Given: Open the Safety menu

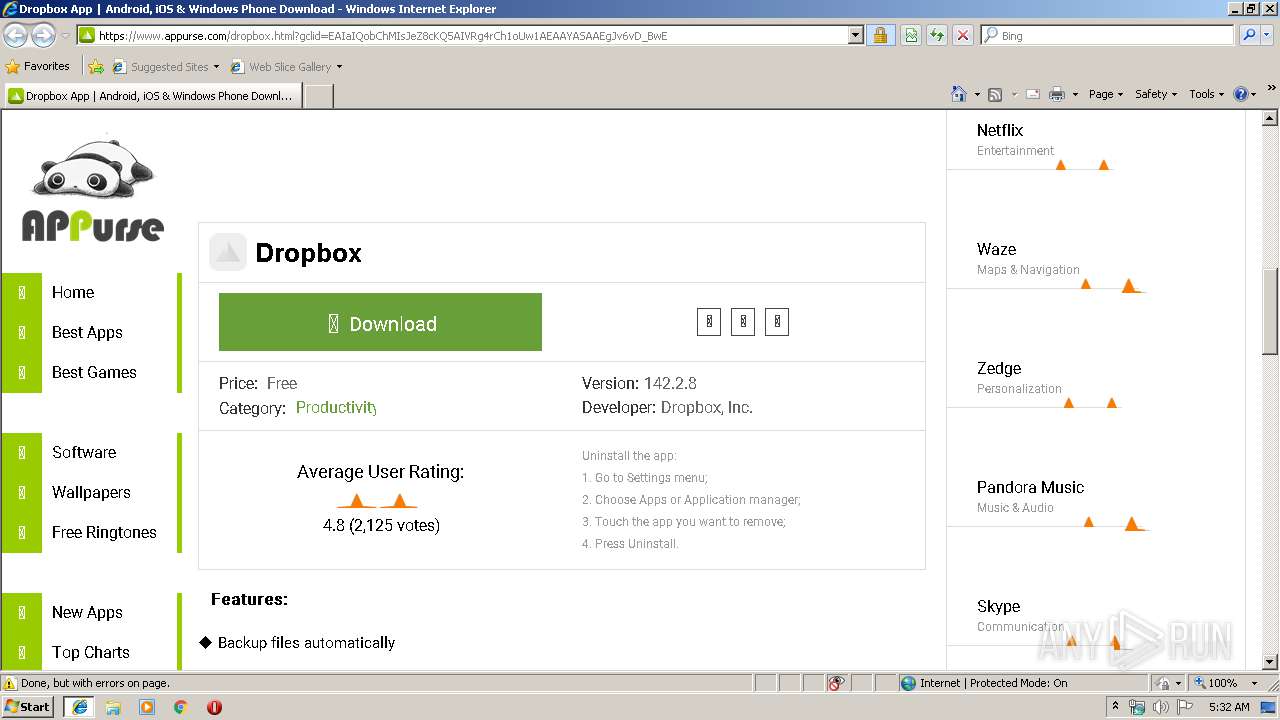Looking at the screenshot, I should pos(1155,94).
